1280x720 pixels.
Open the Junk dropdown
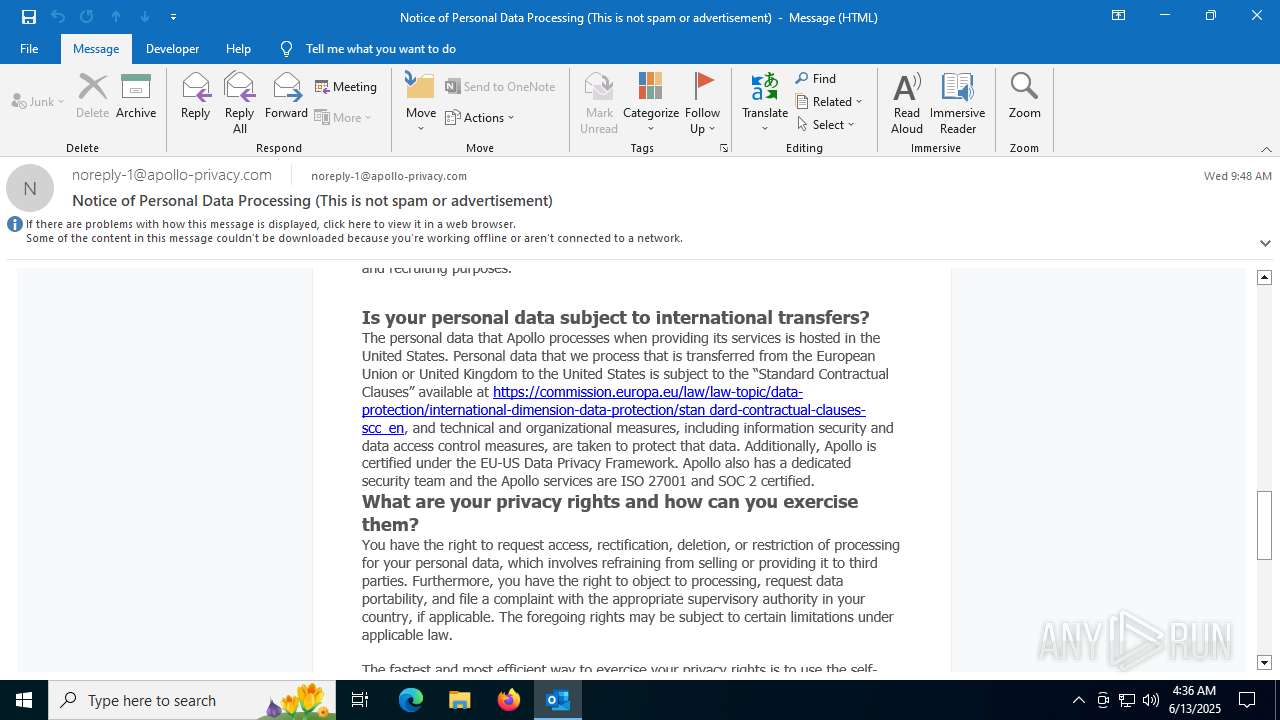[x=38, y=101]
